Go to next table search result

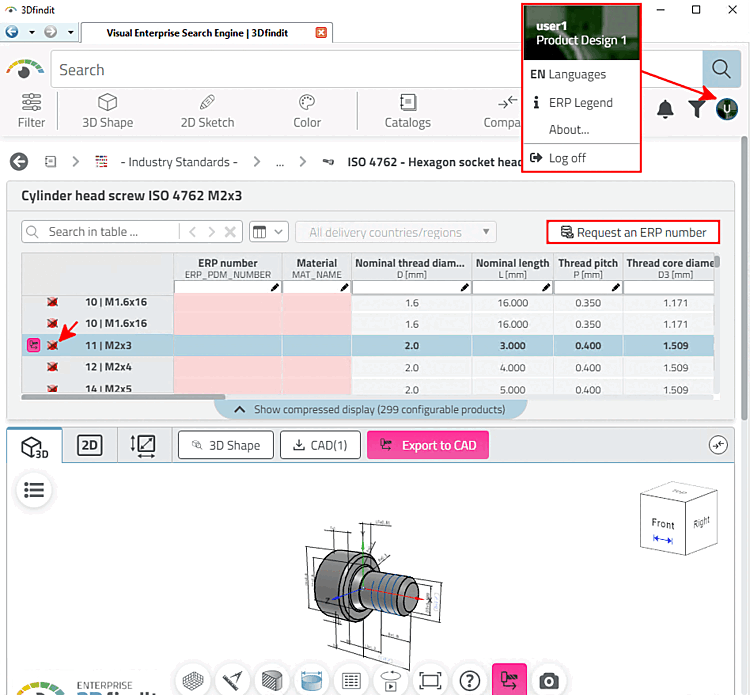click(x=211, y=232)
